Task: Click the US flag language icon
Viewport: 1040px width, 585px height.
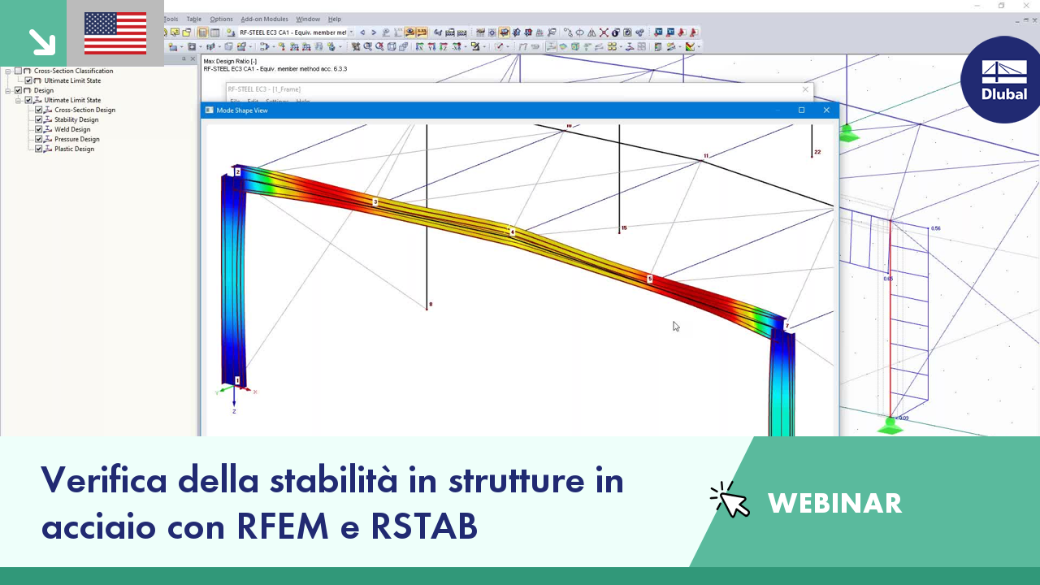Action: (115, 33)
